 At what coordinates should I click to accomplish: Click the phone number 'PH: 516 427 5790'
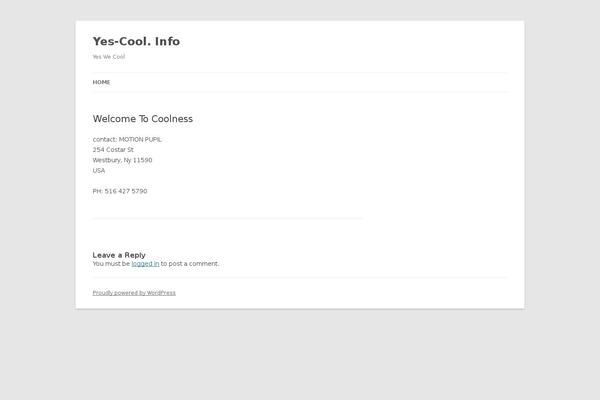point(120,191)
